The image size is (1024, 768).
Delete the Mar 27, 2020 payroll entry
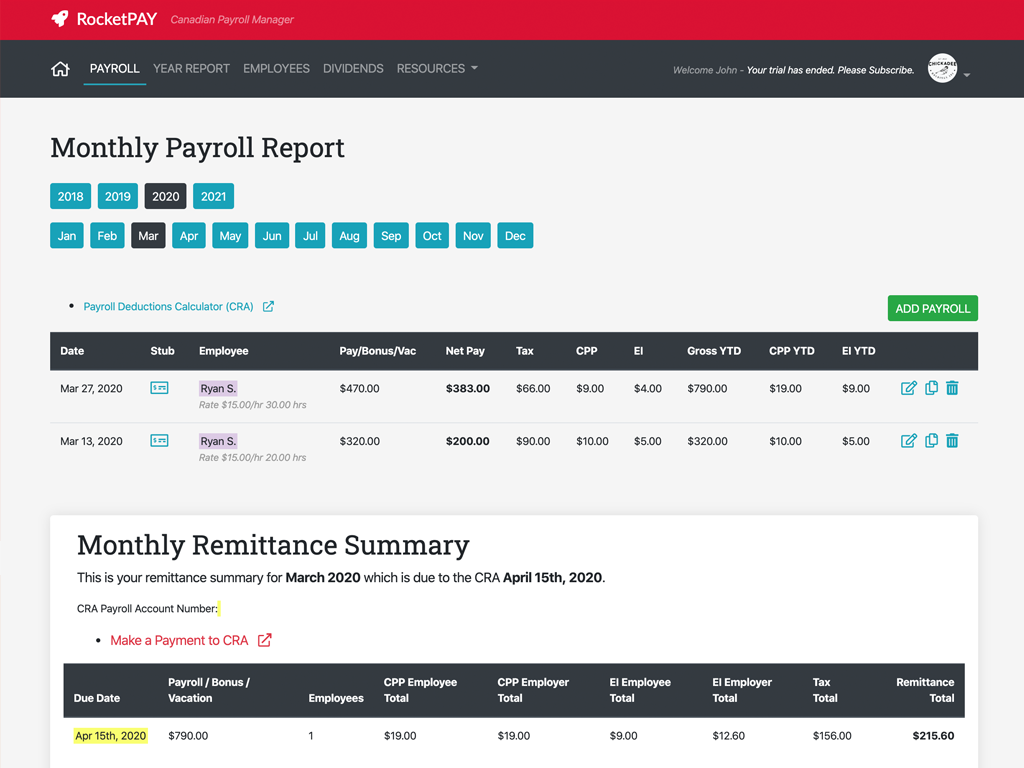click(x=952, y=388)
